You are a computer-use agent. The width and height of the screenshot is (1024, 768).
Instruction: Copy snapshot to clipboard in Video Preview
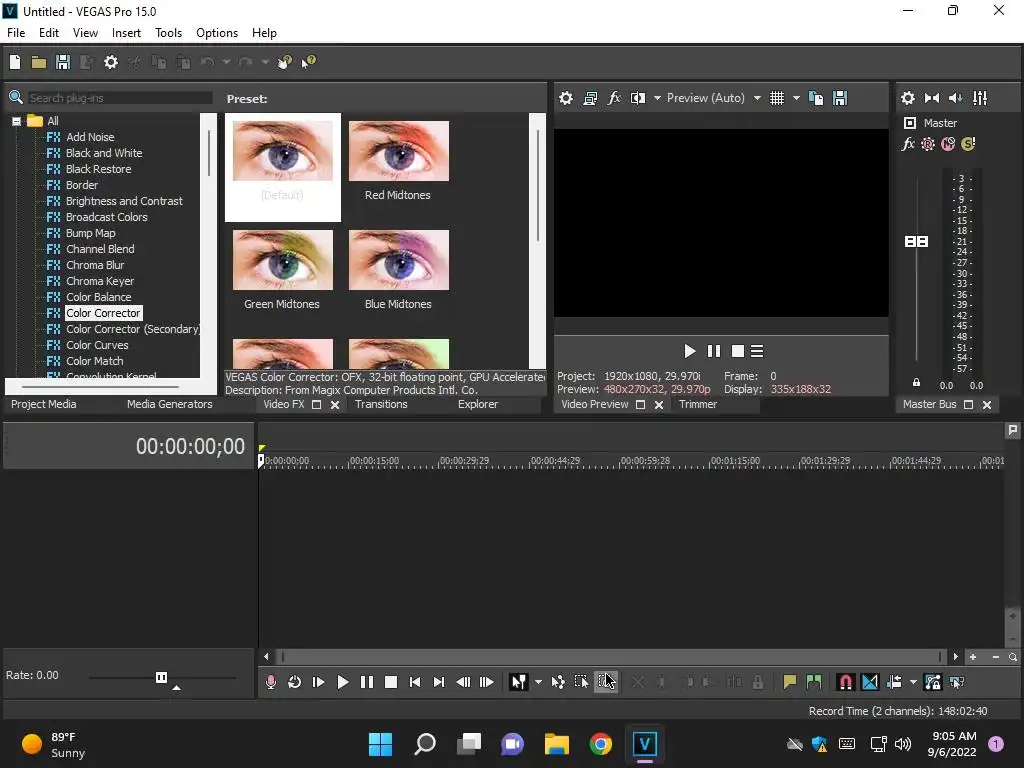[816, 98]
